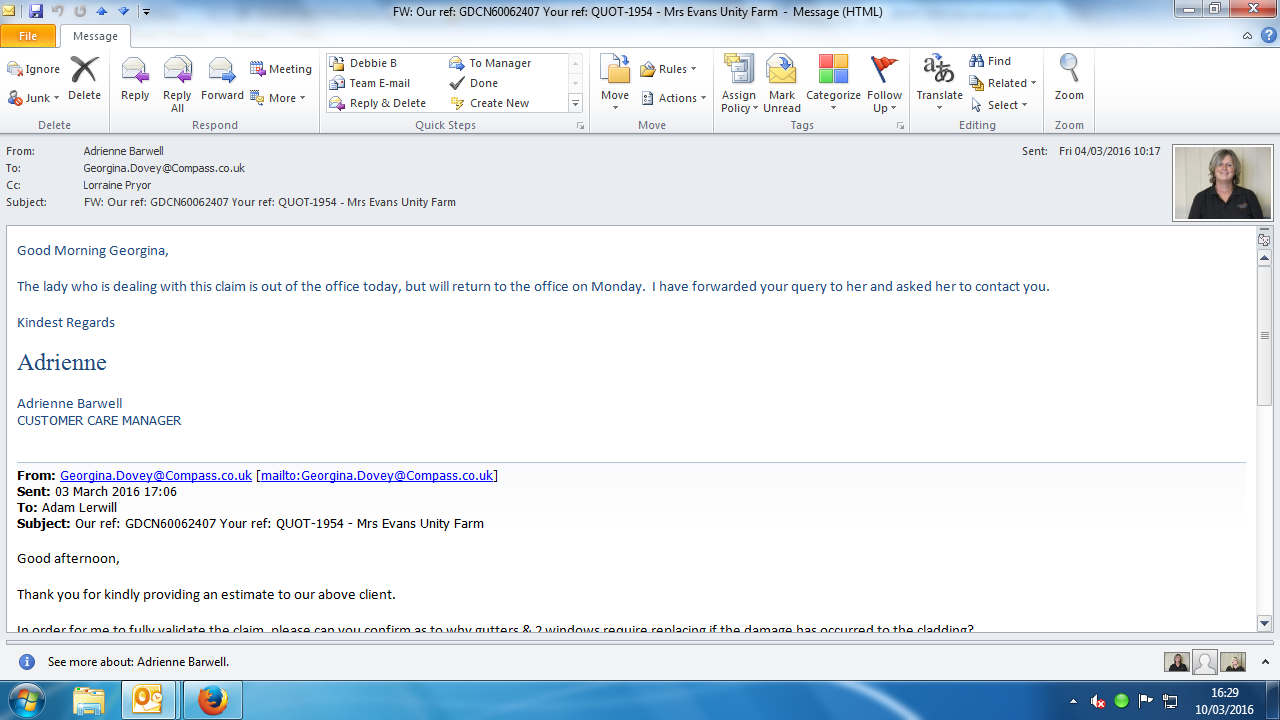
Task: Select the Message ribbon tab
Action: (96, 36)
